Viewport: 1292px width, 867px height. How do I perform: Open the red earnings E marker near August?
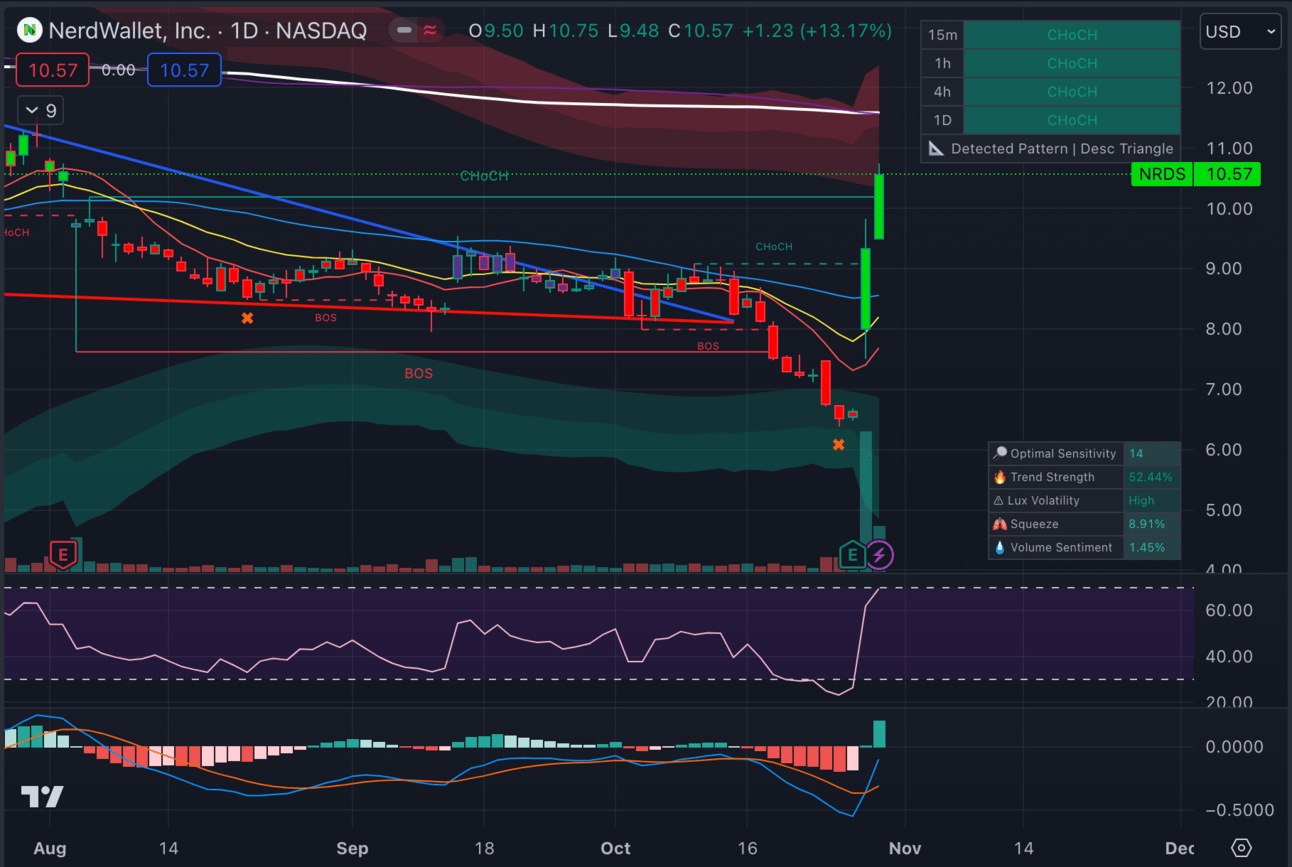tap(63, 554)
